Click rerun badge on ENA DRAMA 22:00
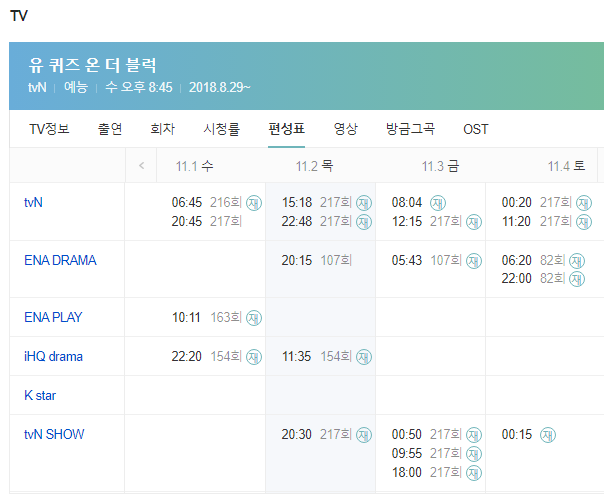 (577, 279)
